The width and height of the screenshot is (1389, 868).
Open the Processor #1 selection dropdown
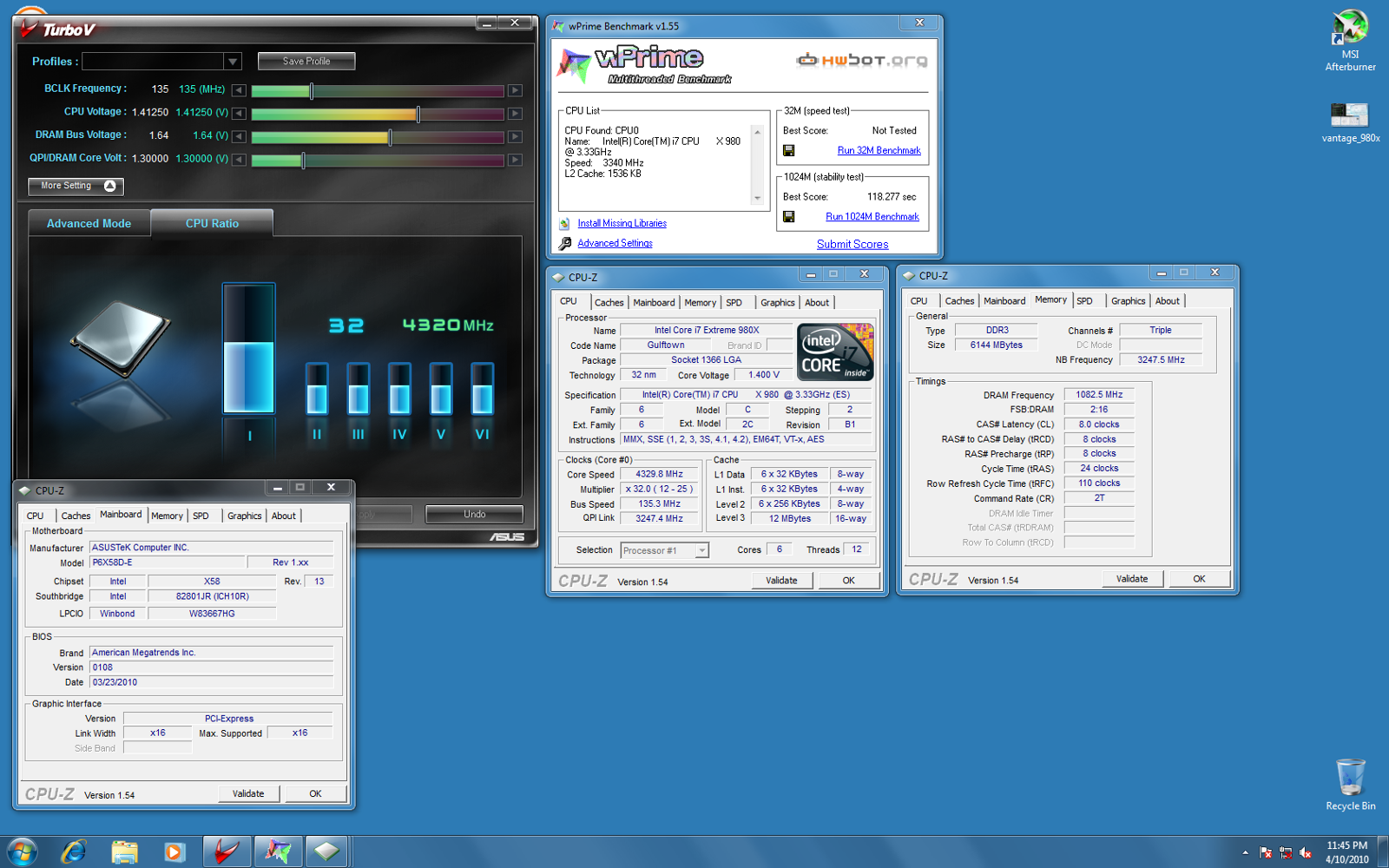[x=701, y=550]
